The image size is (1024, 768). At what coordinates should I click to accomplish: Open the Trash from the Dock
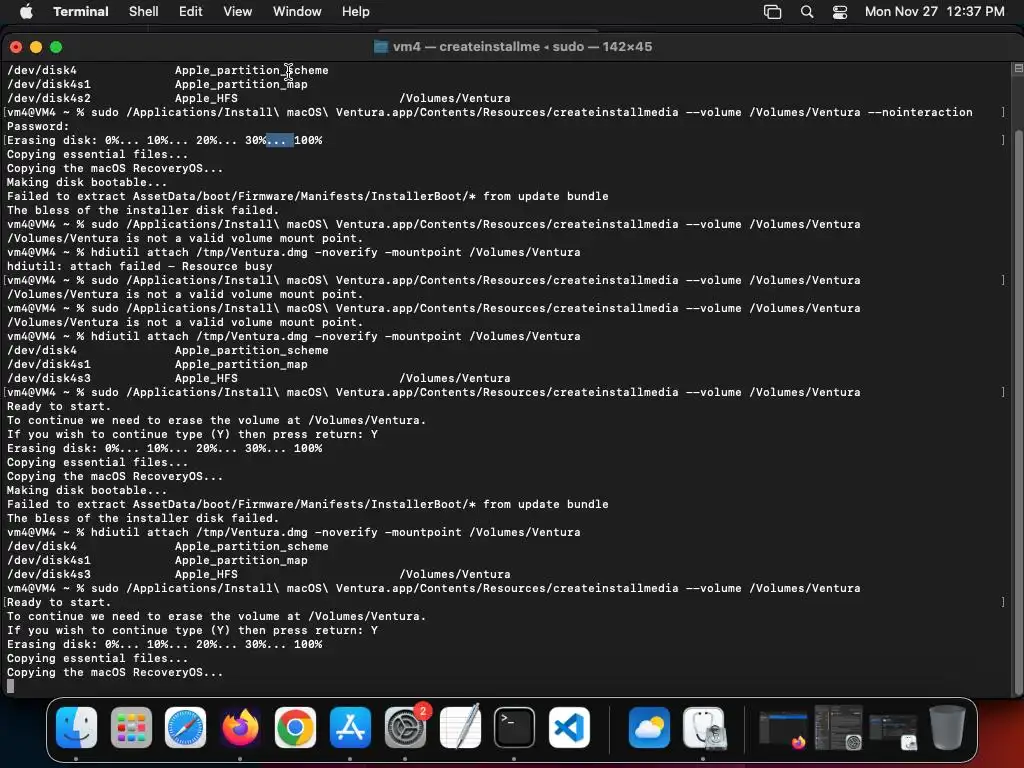point(948,727)
